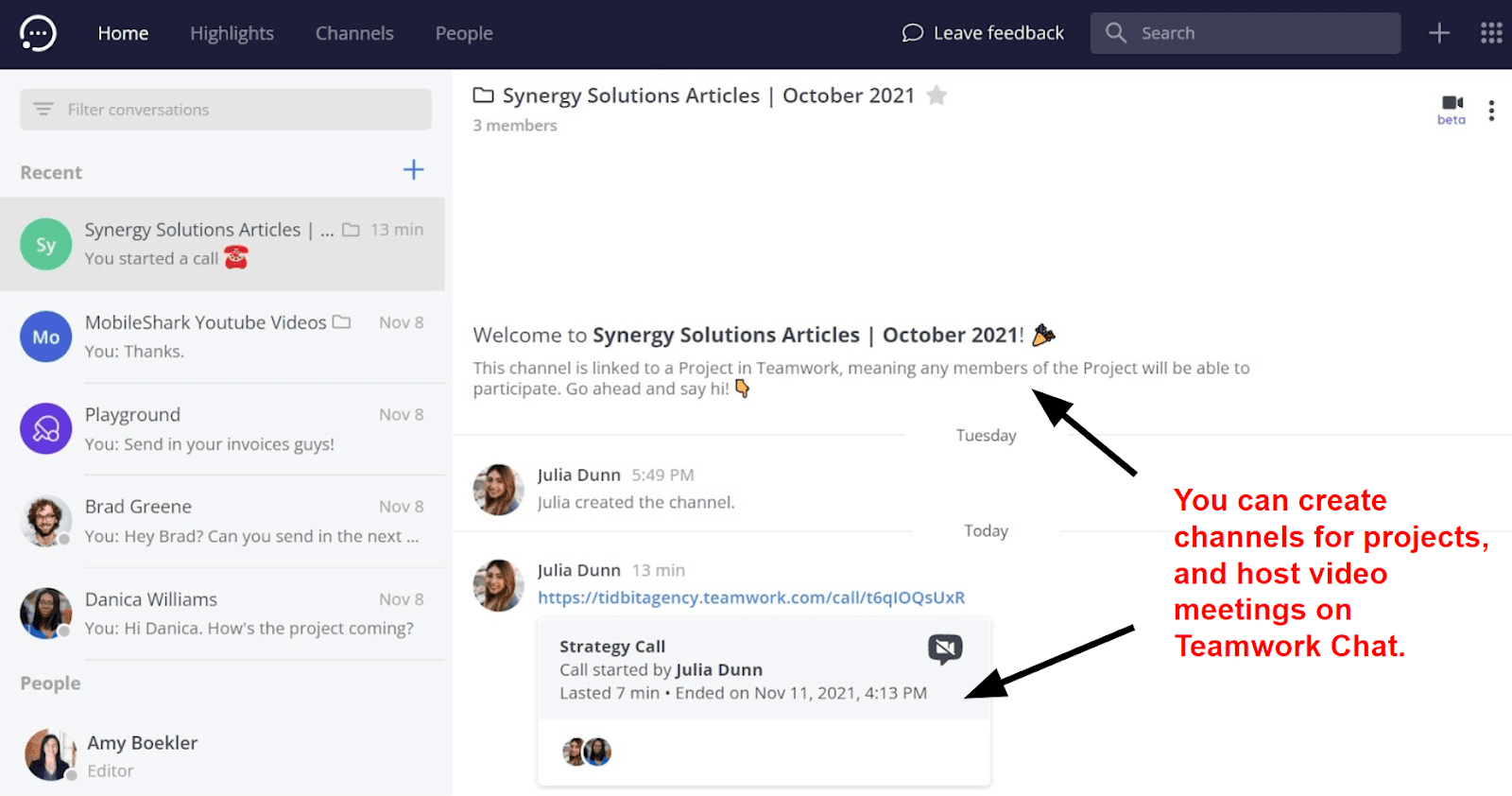Open channel options three-dot menu

(x=1491, y=111)
